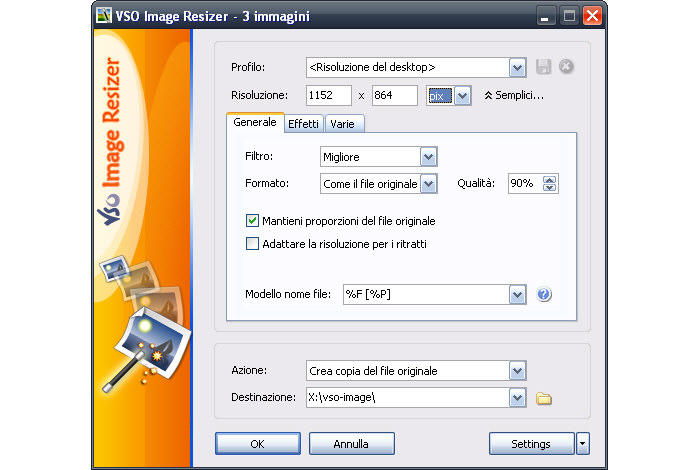Viewport: 700px width, 470px height.
Task: Increase Qualità with the up spinner
Action: (550, 179)
